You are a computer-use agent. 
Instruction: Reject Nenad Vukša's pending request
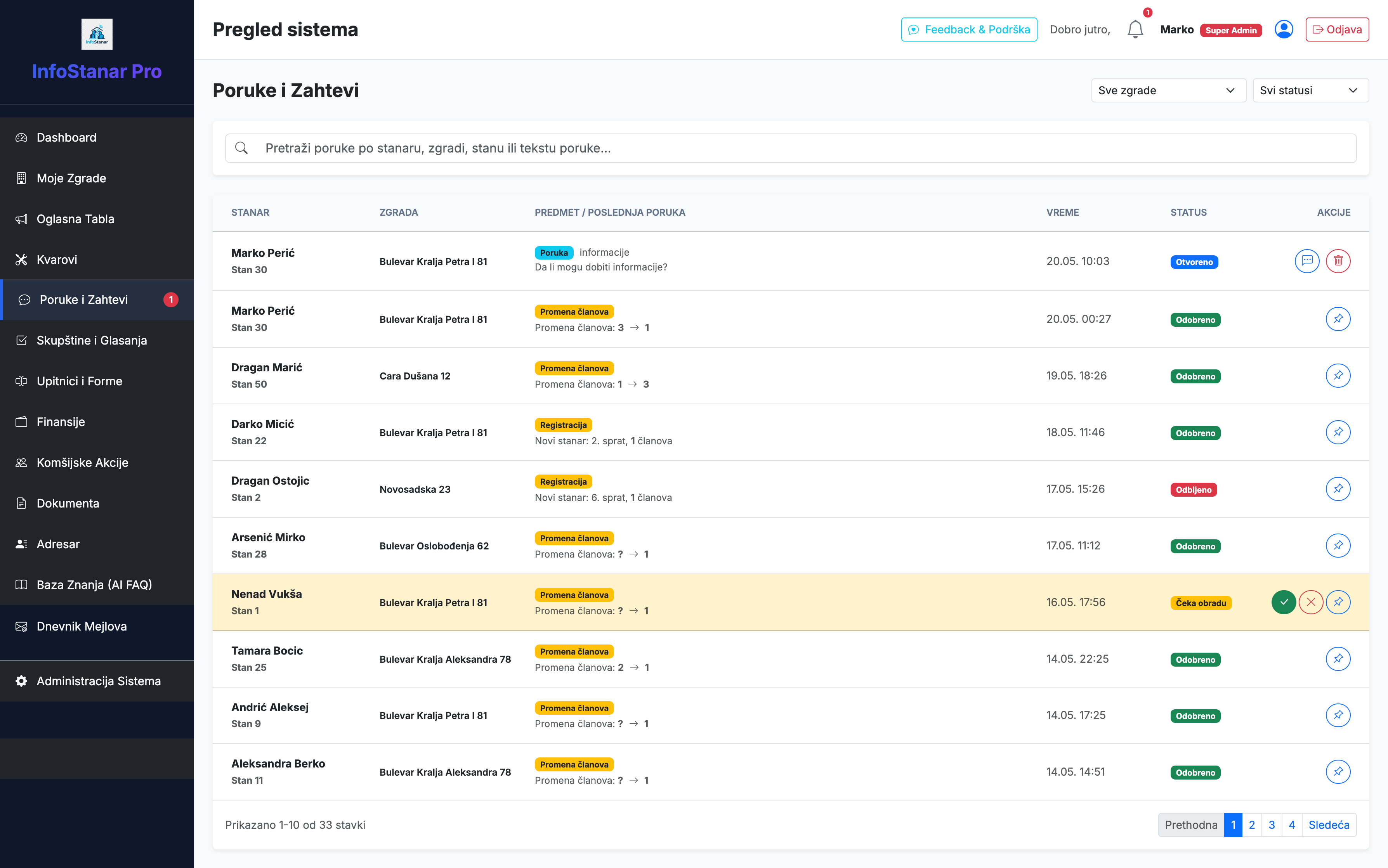pos(1310,602)
